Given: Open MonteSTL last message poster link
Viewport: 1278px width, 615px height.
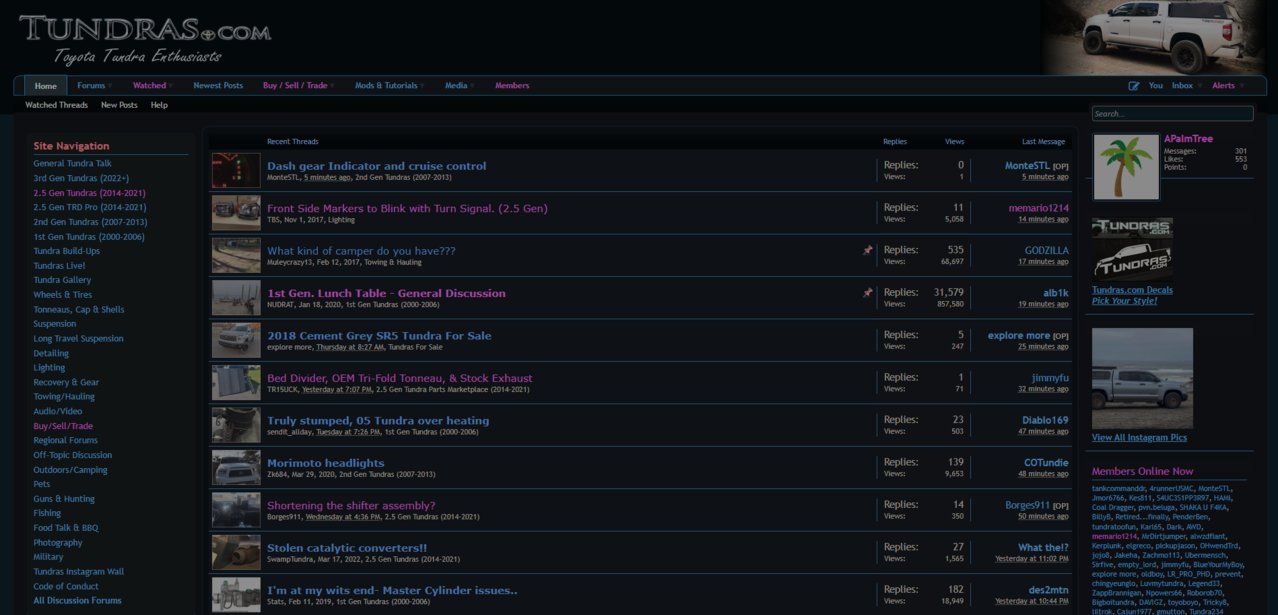Looking at the screenshot, I should click(x=1027, y=166).
